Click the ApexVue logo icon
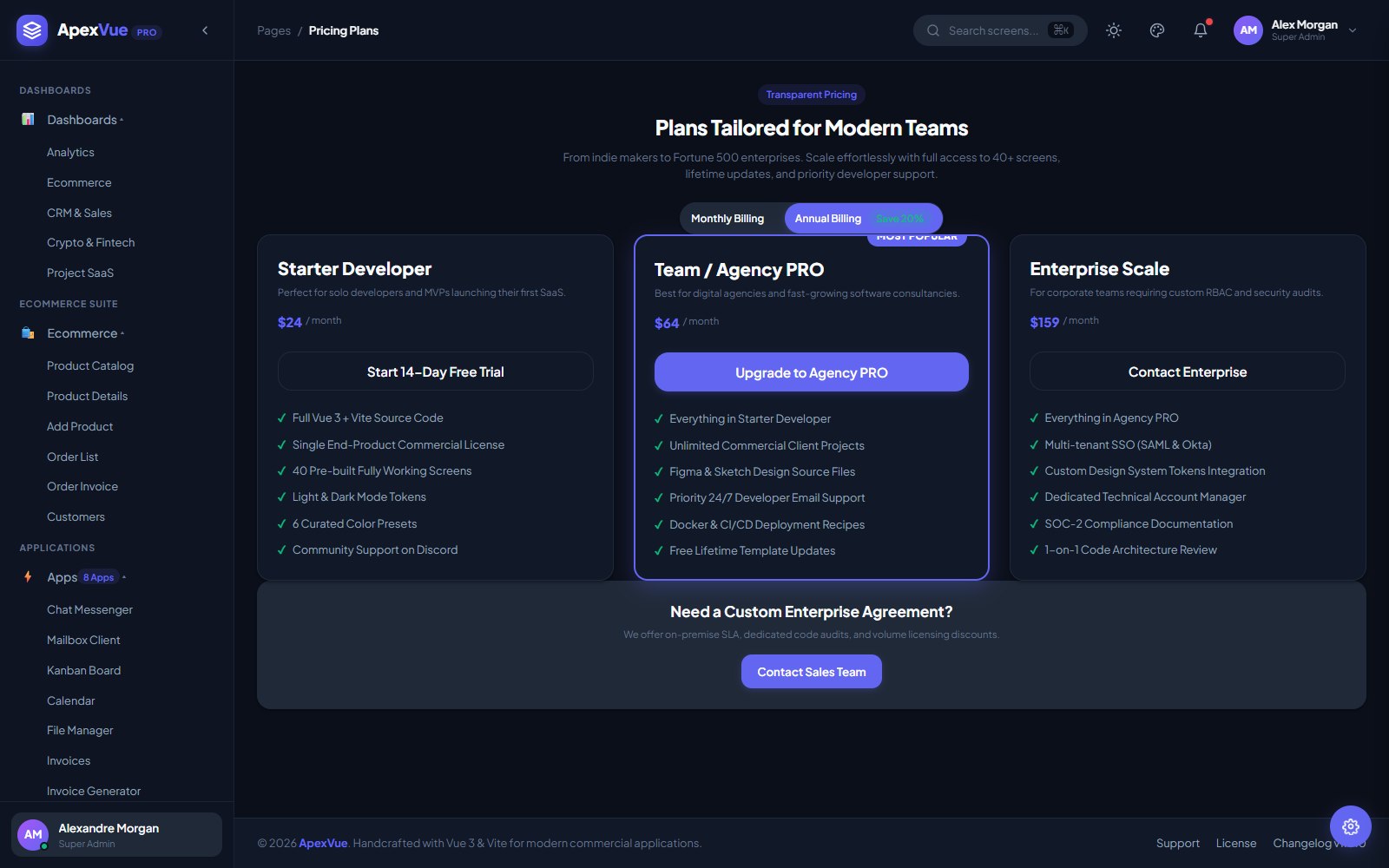This screenshot has height=868, width=1389. 32,30
